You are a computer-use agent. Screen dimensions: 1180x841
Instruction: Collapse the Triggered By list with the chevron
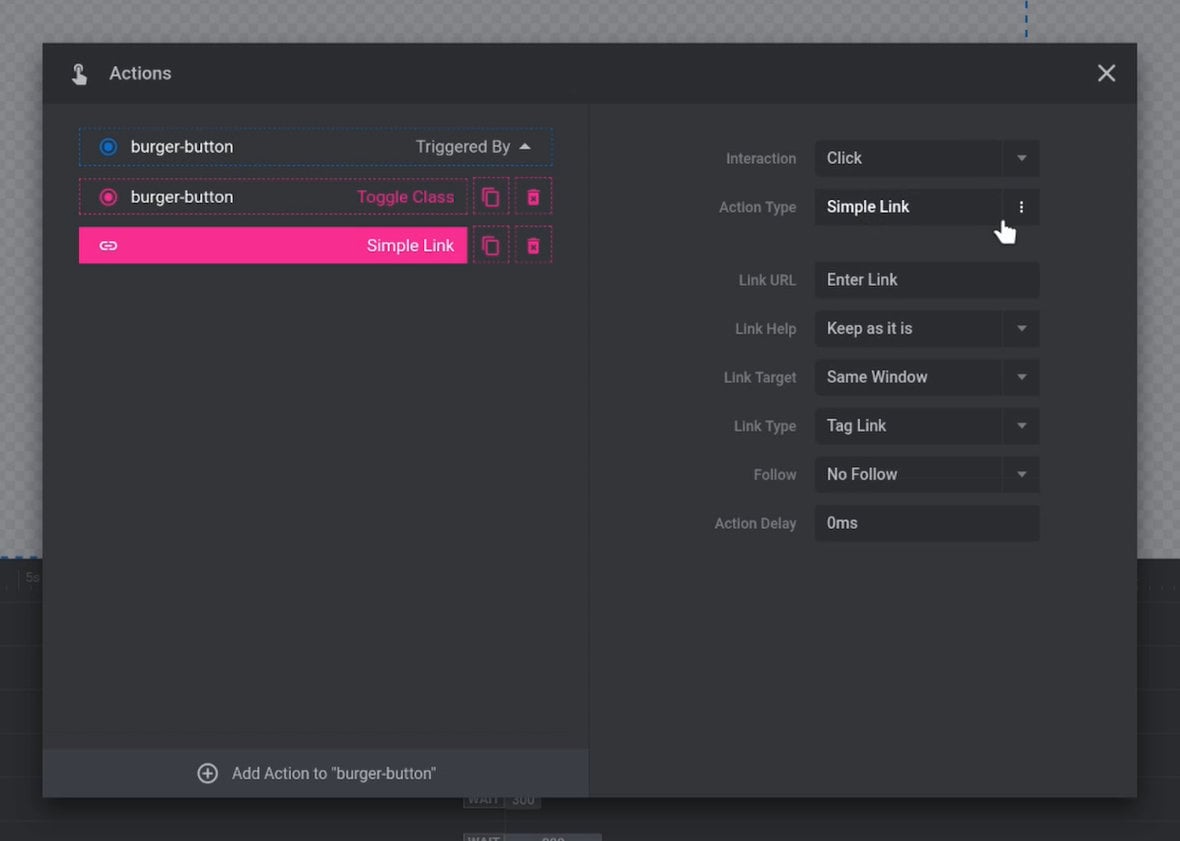click(526, 145)
